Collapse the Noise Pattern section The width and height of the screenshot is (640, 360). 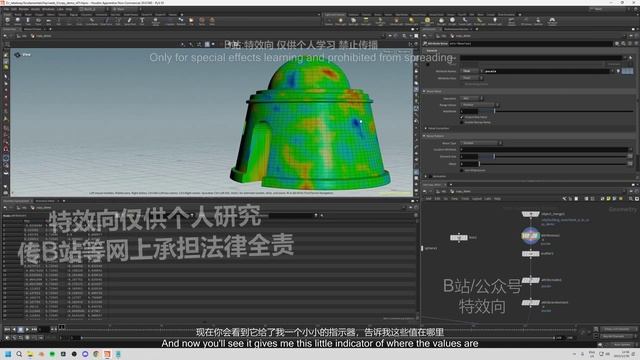point(424,136)
